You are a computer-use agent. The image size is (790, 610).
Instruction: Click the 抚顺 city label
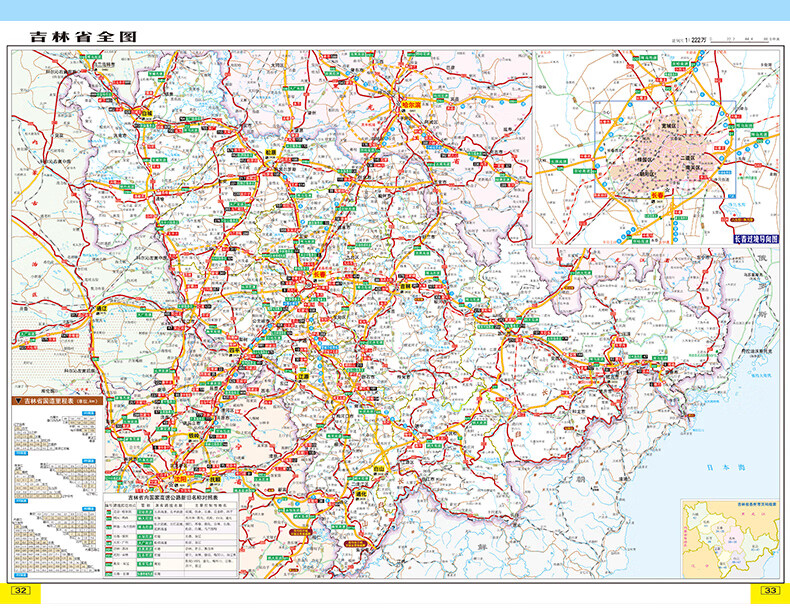coord(215,479)
